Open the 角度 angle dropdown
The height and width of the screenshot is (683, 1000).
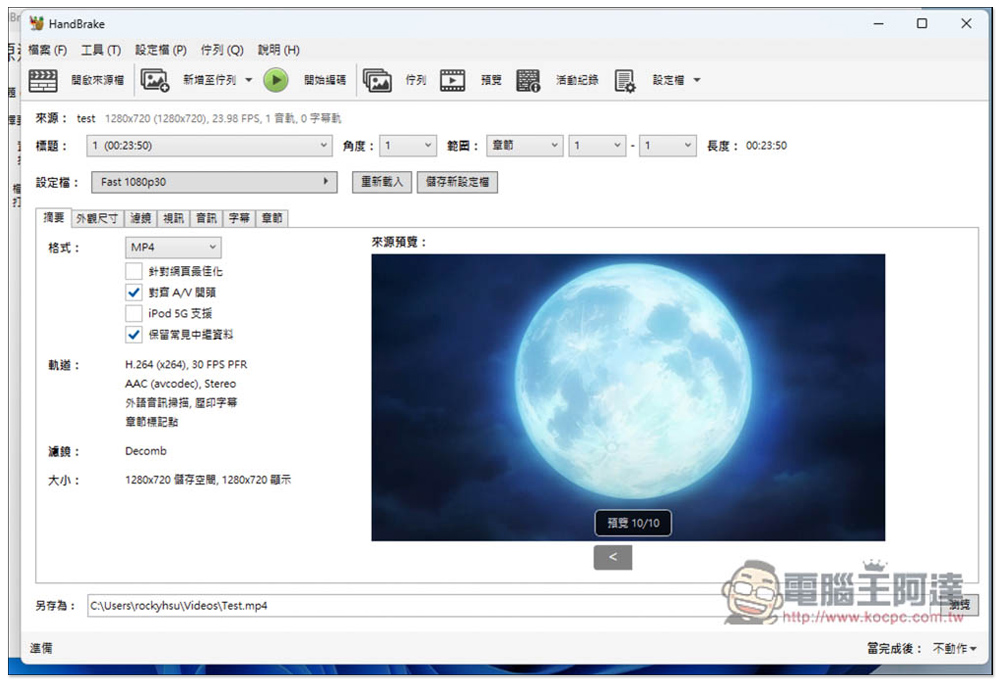point(408,145)
